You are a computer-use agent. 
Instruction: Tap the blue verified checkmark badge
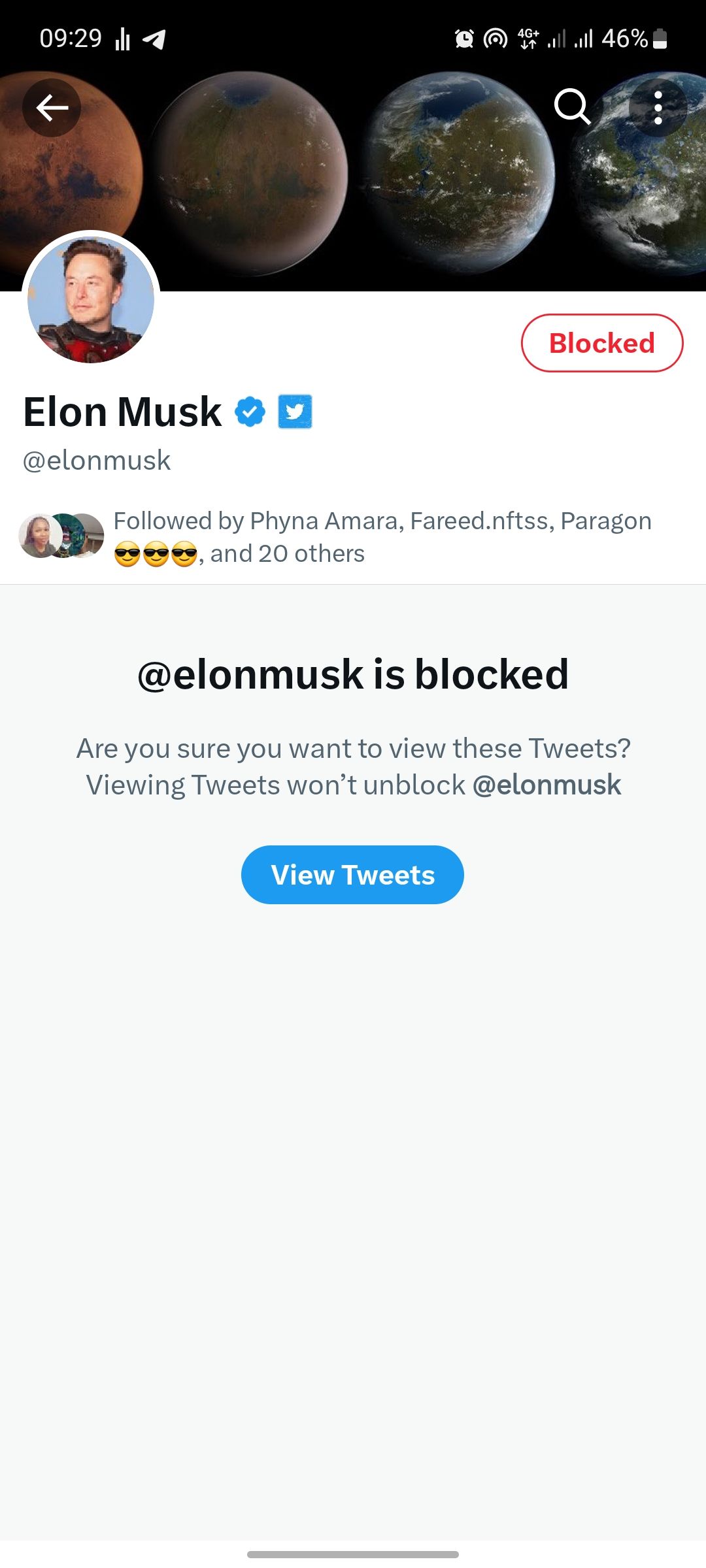pyautogui.click(x=250, y=412)
